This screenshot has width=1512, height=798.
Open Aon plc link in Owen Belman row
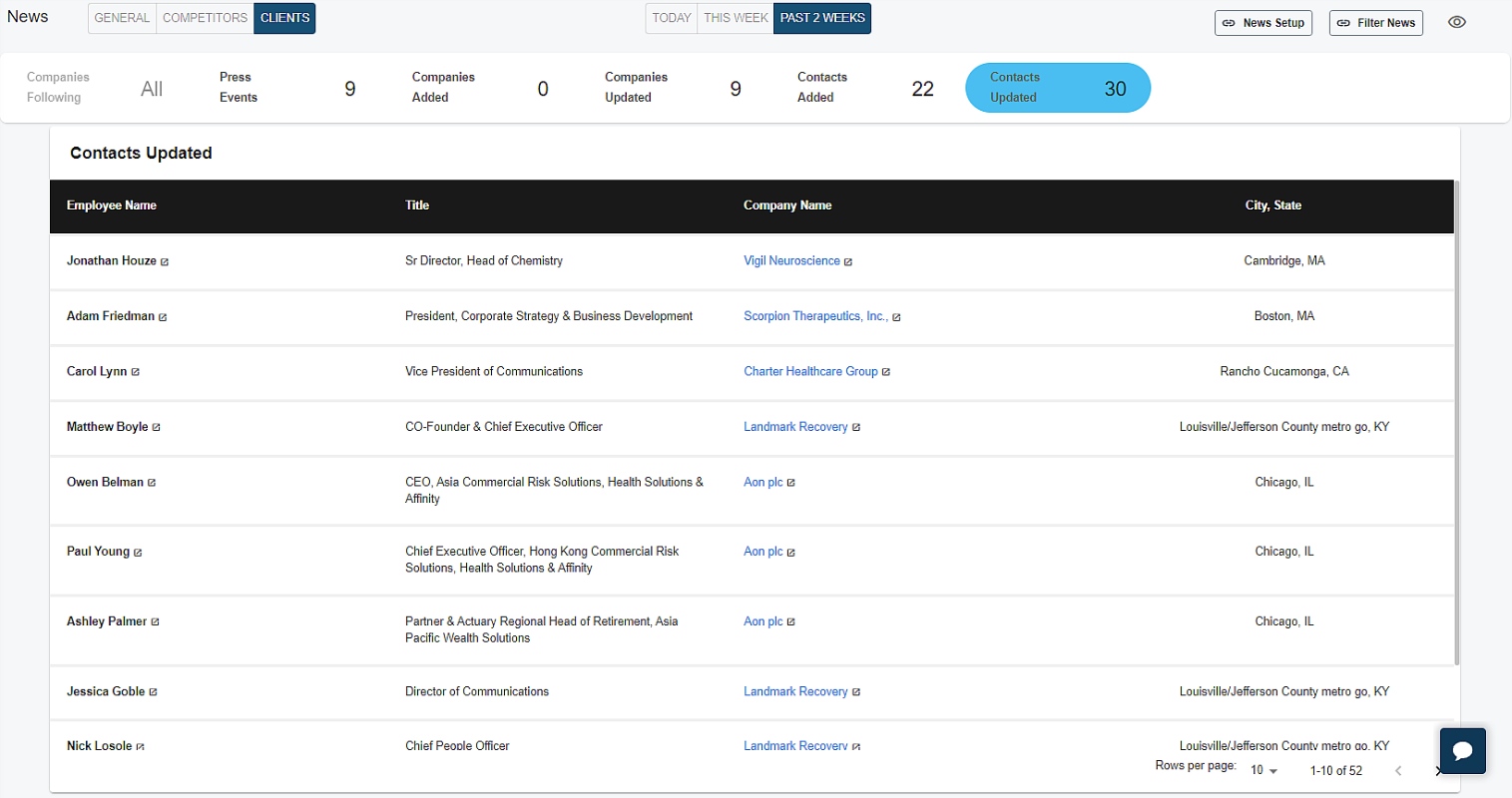[763, 482]
